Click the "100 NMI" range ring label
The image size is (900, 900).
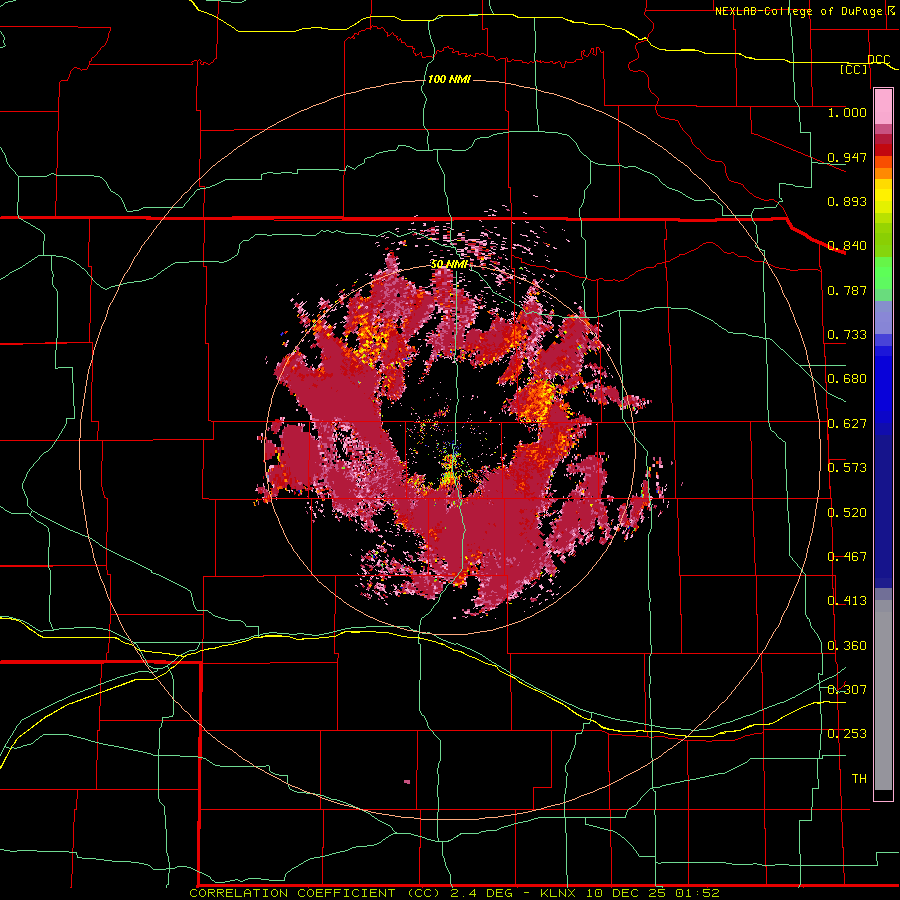point(449,79)
